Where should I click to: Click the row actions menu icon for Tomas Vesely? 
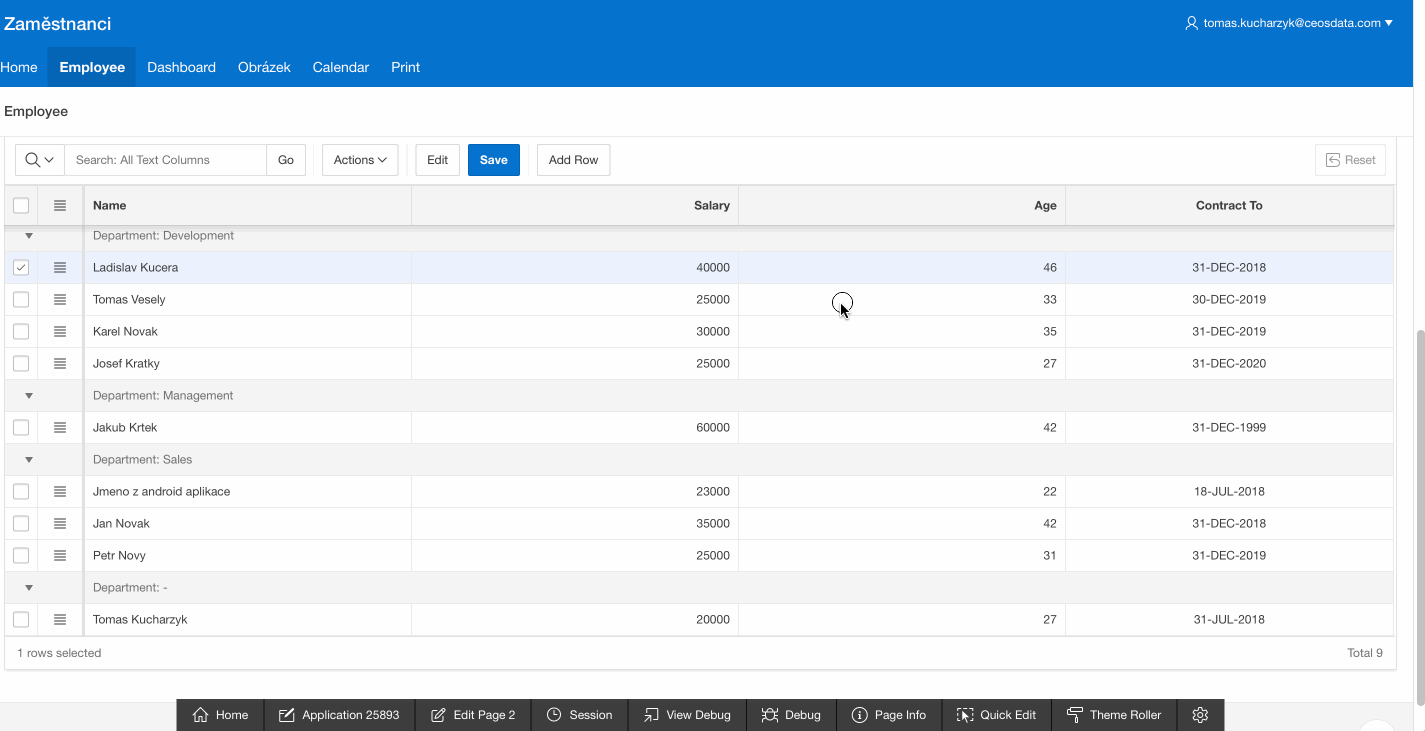[x=60, y=299]
